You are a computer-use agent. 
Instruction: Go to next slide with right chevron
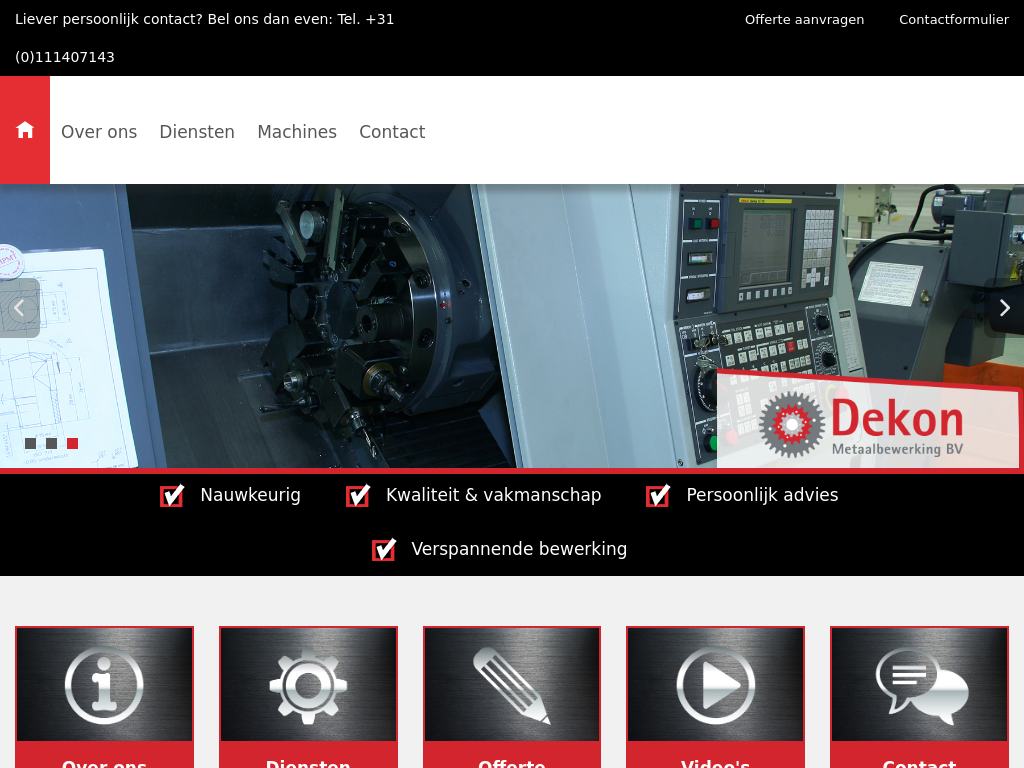point(1004,308)
